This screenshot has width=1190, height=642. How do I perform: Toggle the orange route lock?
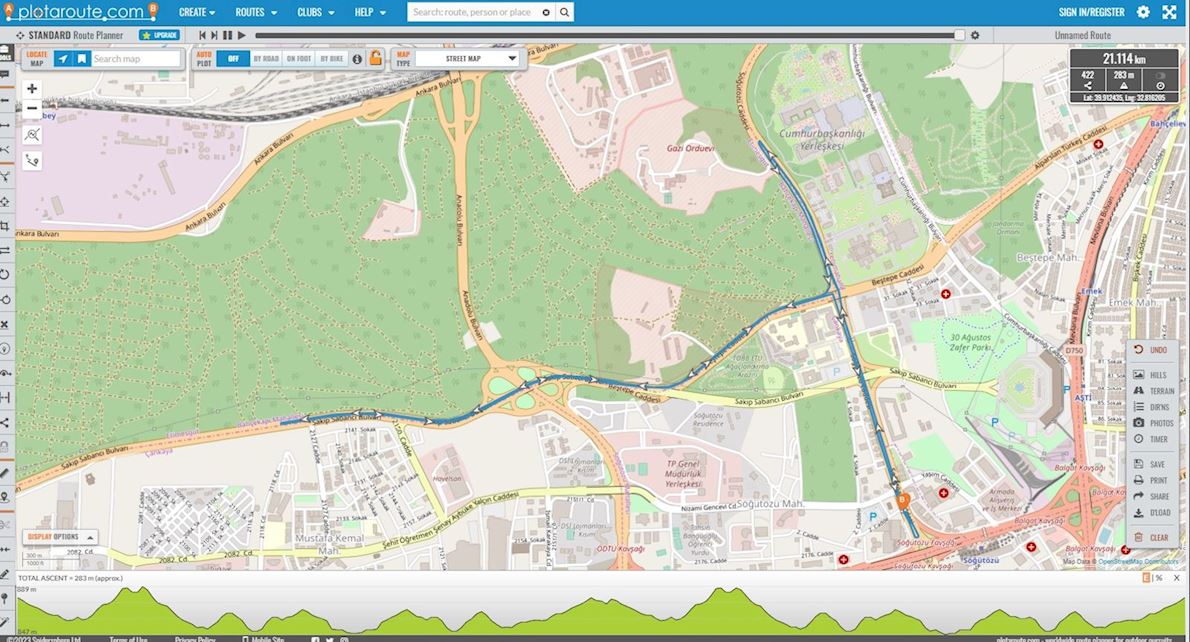[375, 58]
